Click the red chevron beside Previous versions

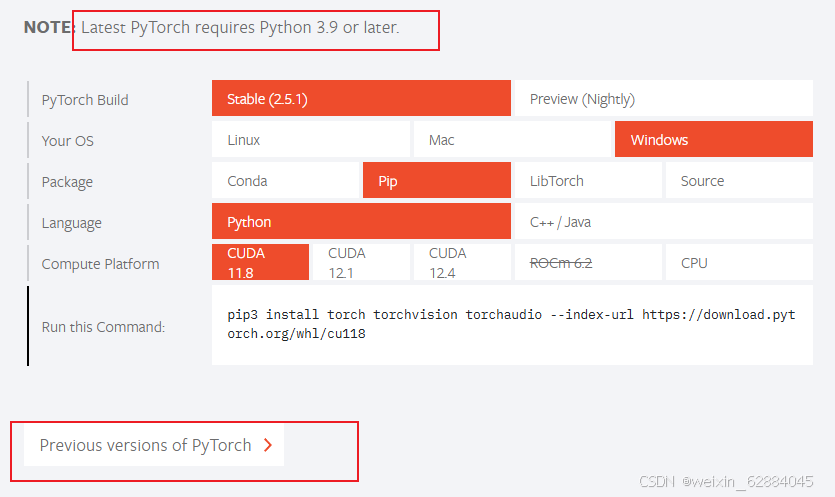coord(268,445)
